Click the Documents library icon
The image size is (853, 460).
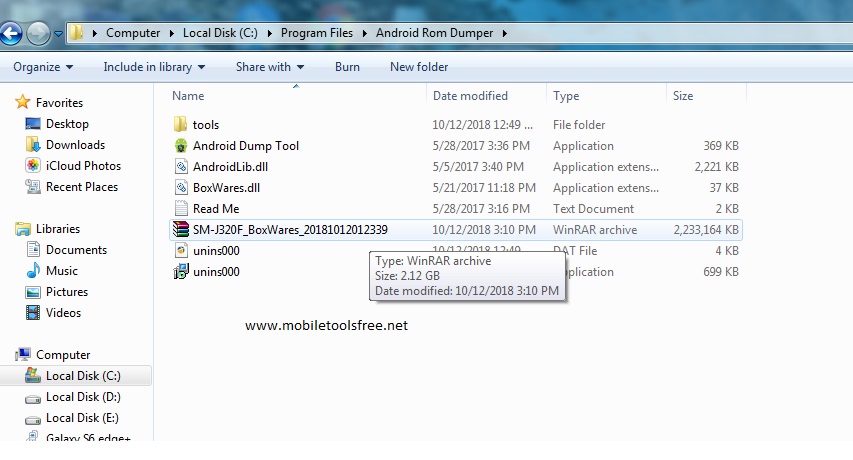33,250
